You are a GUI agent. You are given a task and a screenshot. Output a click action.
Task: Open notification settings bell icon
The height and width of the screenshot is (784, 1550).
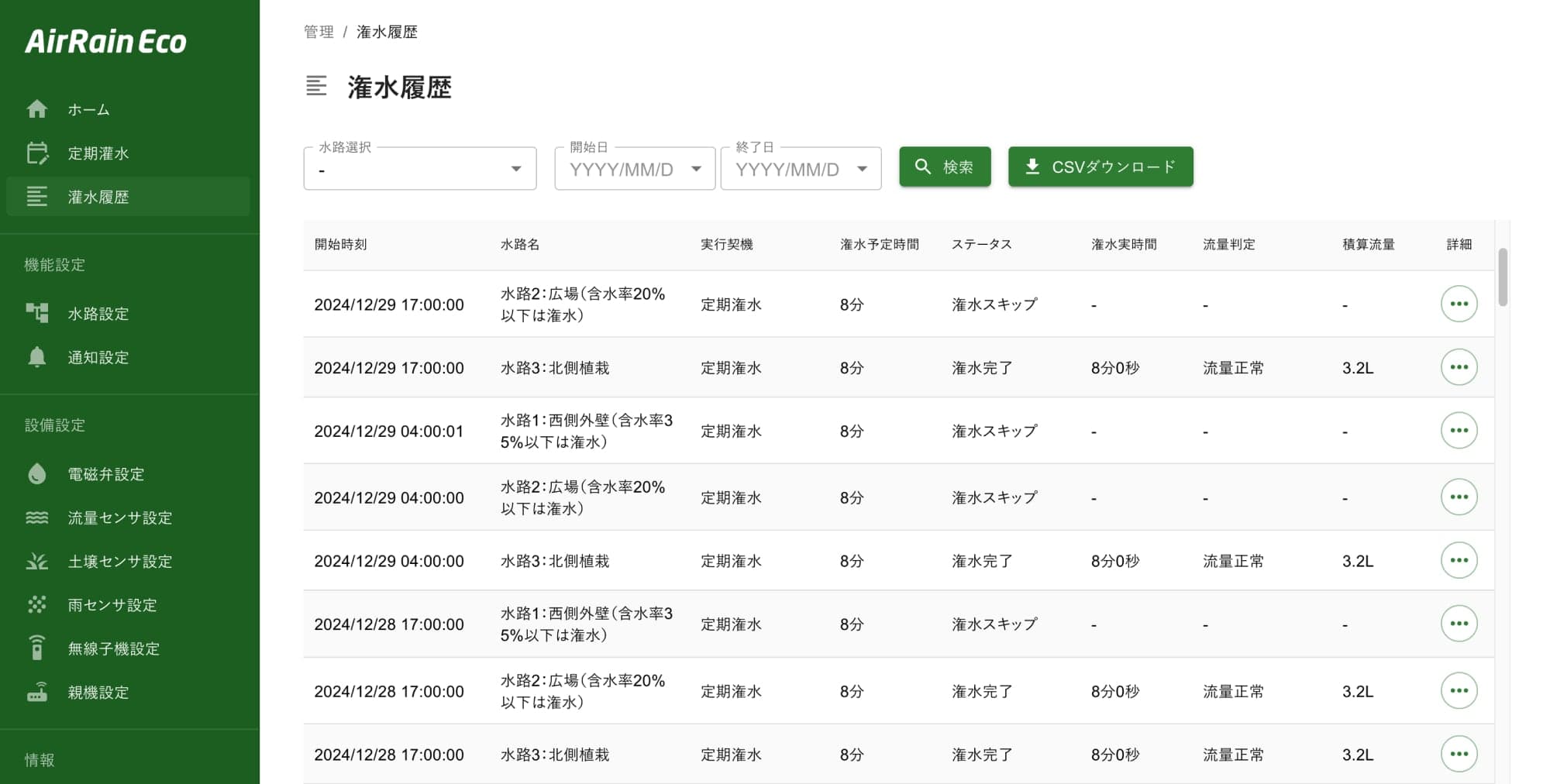(x=36, y=357)
